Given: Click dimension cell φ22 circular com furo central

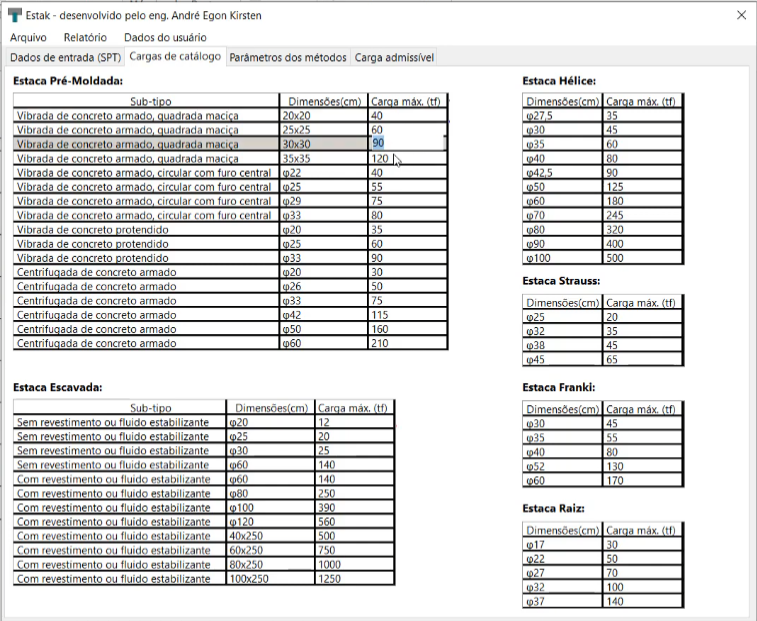Looking at the screenshot, I should coord(323,172).
